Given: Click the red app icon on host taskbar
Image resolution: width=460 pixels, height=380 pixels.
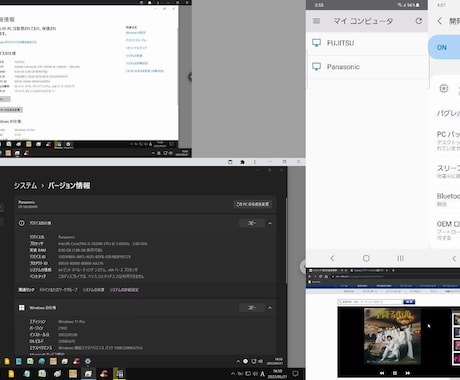Looking at the screenshot, I should 104,374.
